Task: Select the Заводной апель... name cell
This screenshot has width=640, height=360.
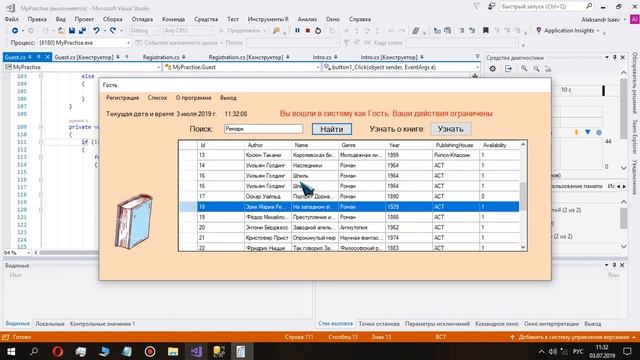Action: (315, 227)
